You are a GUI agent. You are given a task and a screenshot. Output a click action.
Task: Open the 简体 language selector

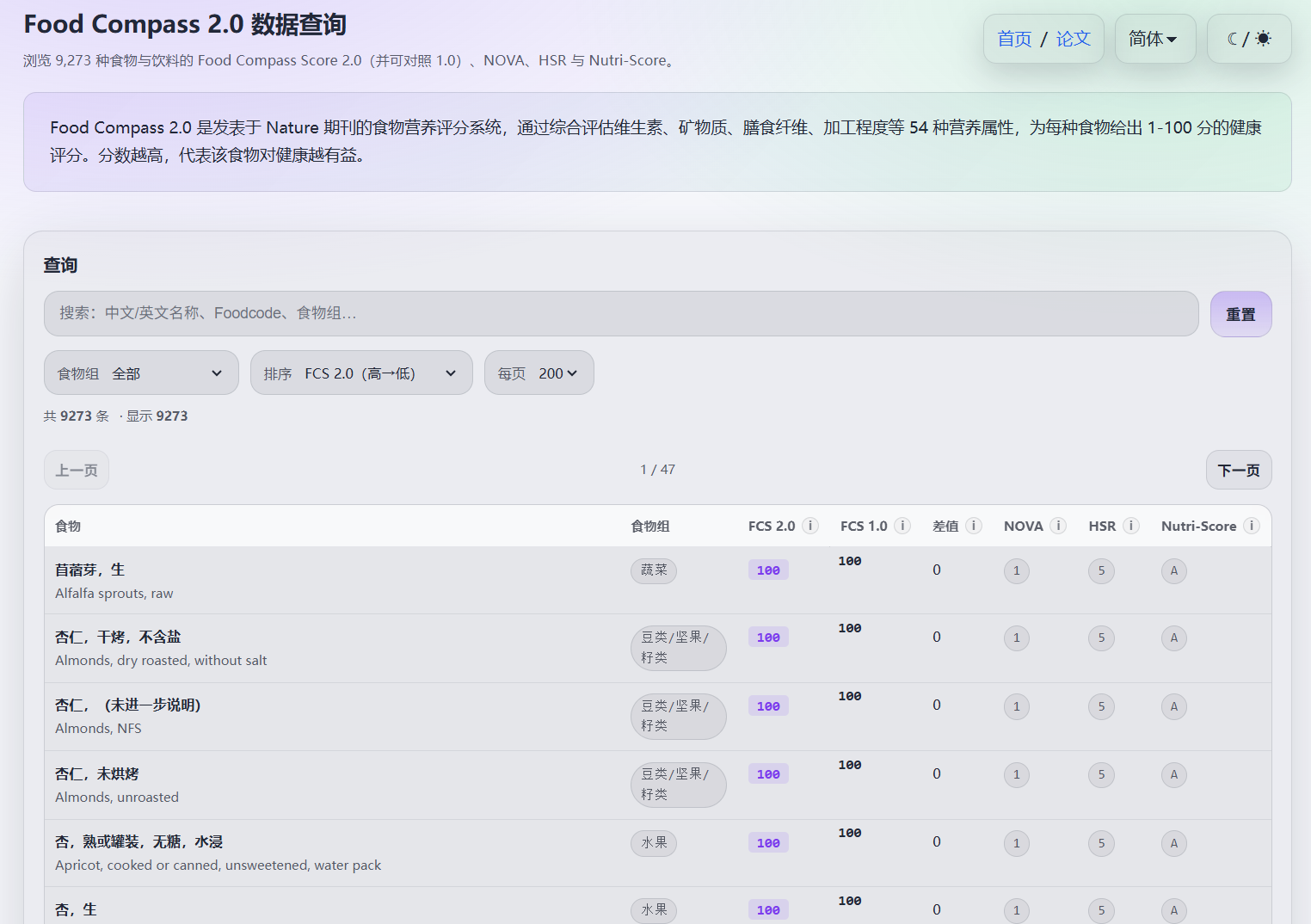pos(1154,39)
